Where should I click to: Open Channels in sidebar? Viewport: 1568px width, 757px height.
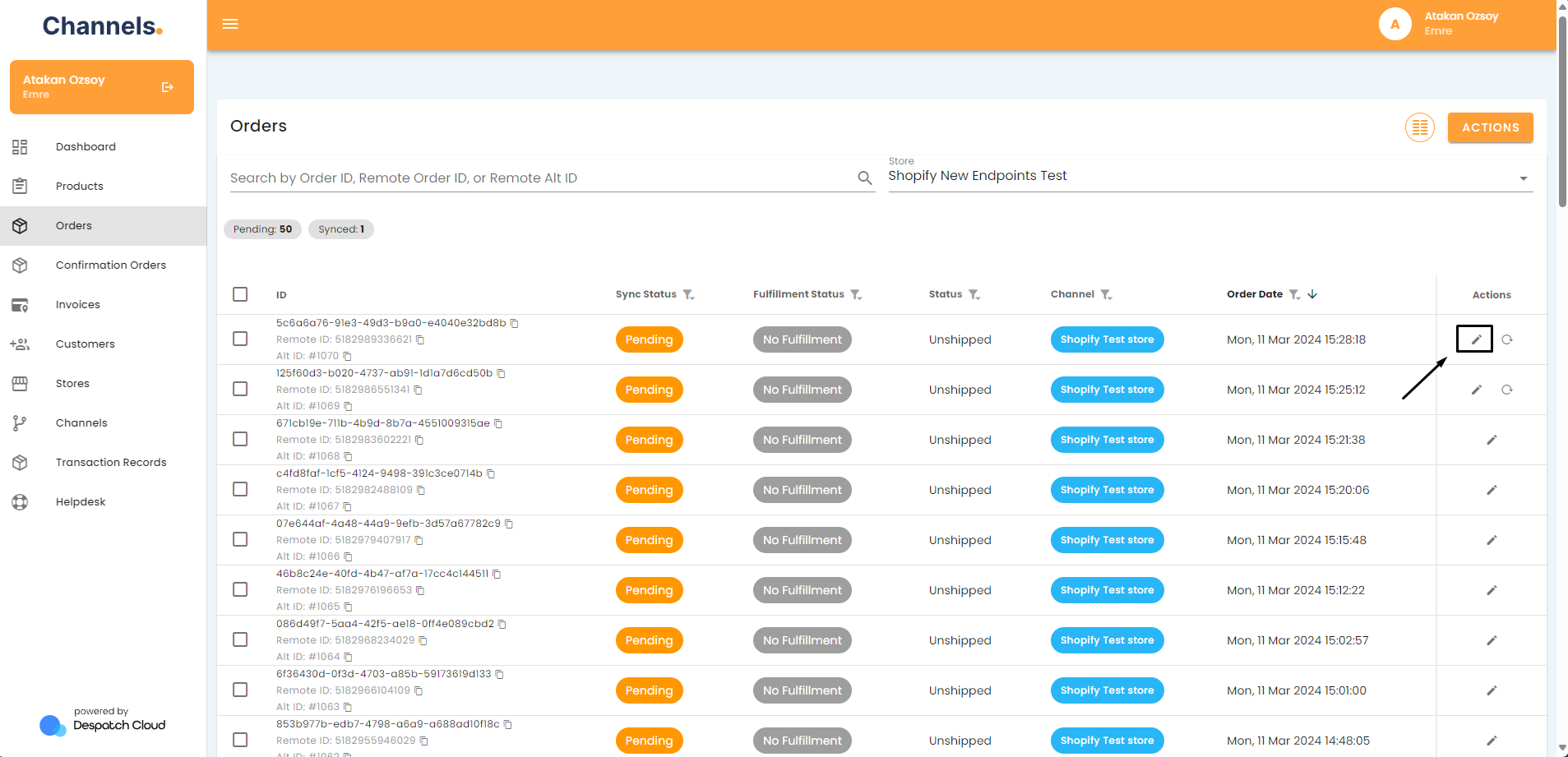coord(103,423)
